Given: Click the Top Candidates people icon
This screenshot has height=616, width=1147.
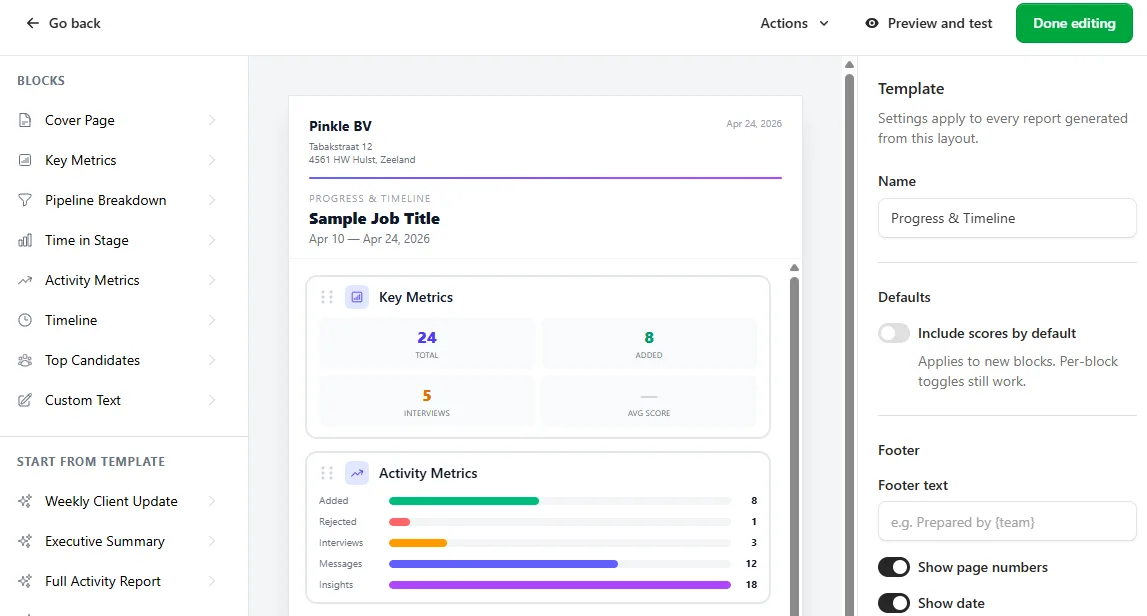Looking at the screenshot, I should pyautogui.click(x=25, y=360).
